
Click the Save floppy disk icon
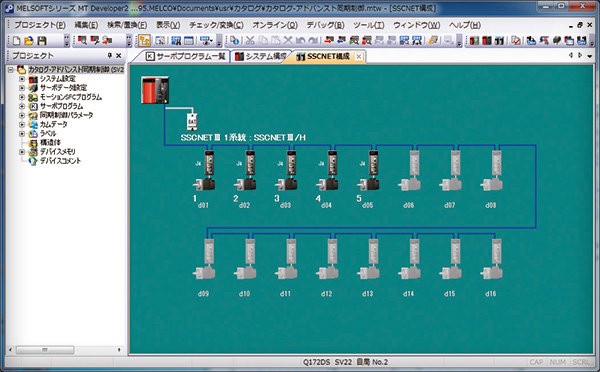42,41
